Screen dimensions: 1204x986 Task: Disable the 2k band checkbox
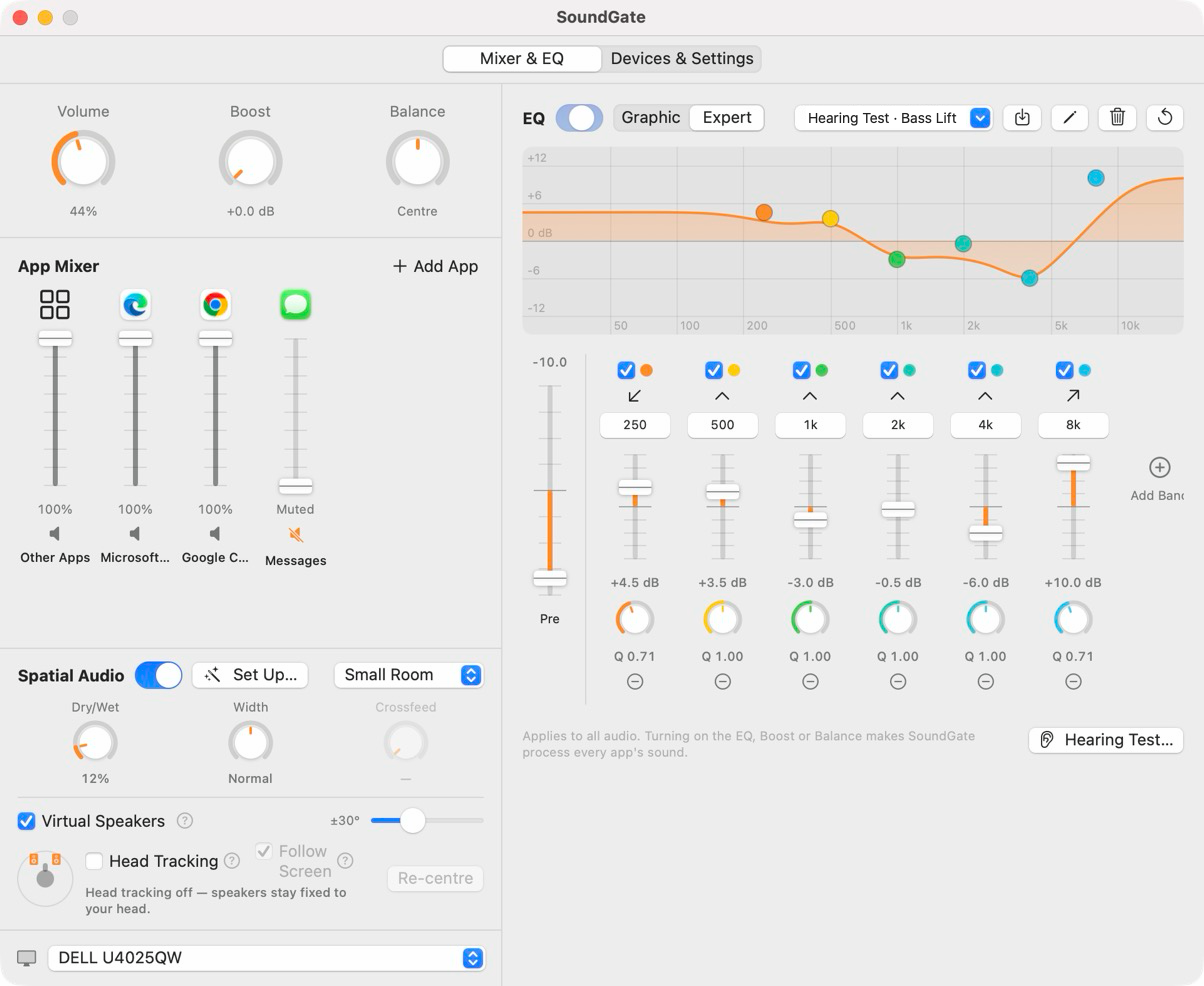pyautogui.click(x=889, y=370)
